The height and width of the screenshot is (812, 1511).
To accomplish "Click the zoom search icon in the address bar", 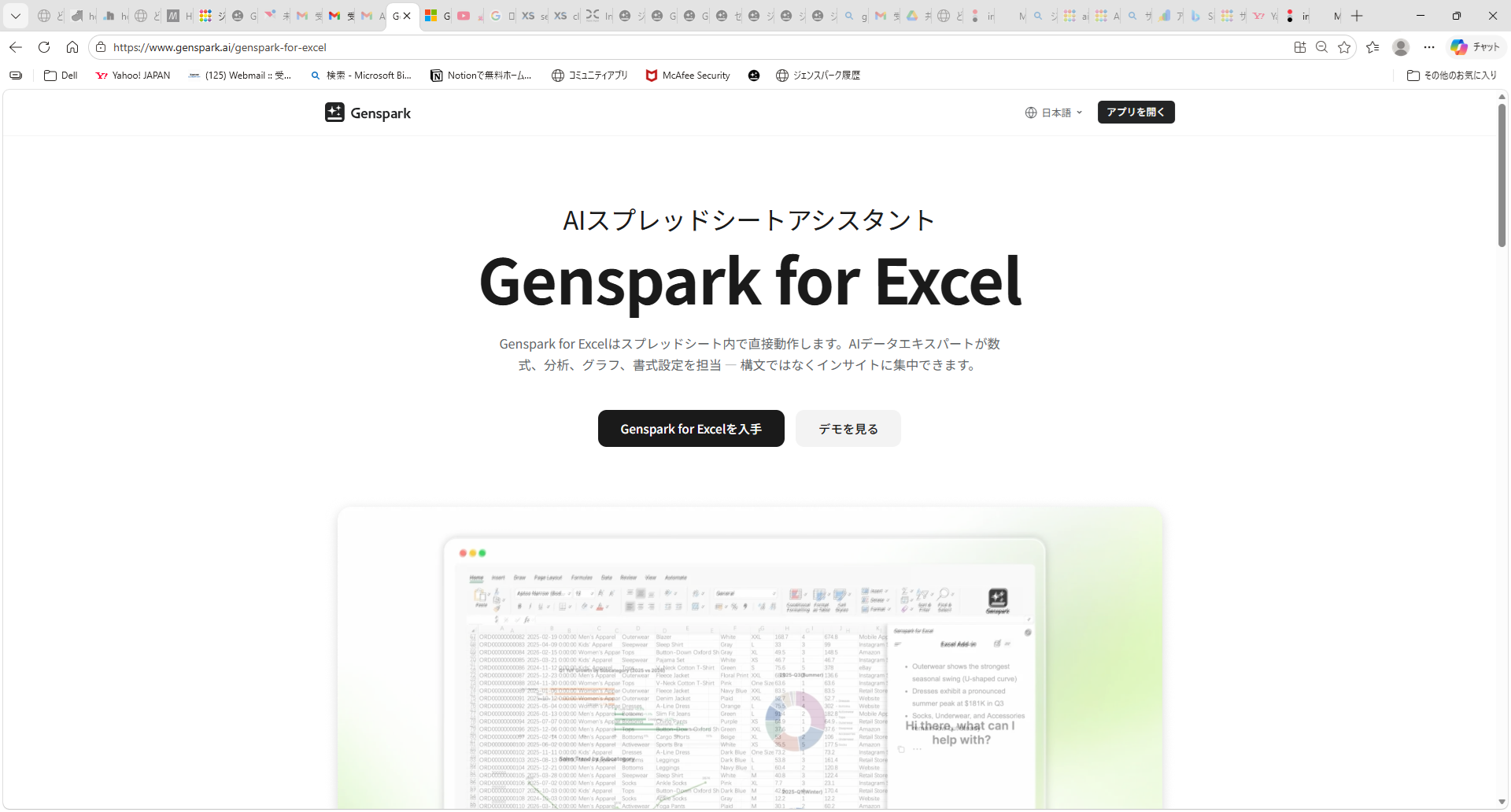I will tap(1322, 47).
